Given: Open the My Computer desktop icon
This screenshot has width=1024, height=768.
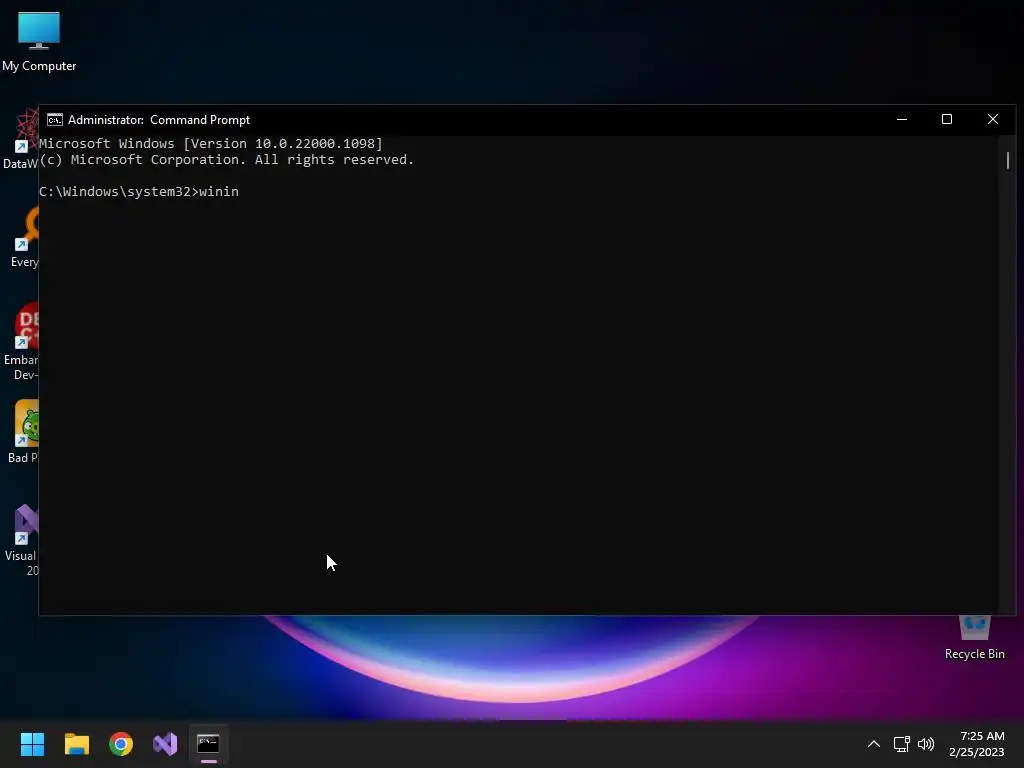Looking at the screenshot, I should [39, 42].
